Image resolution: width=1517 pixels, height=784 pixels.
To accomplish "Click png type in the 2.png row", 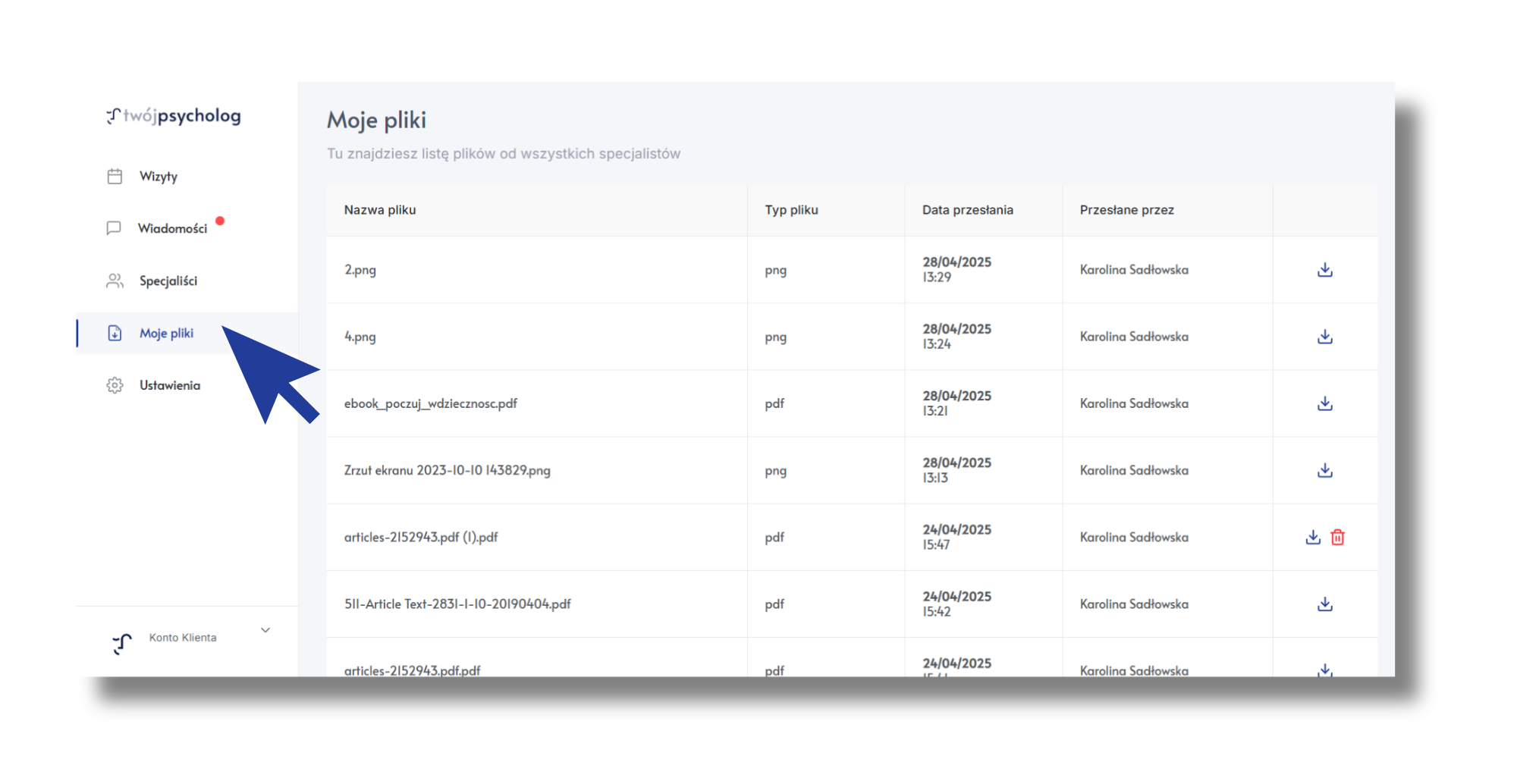I will 775,271.
